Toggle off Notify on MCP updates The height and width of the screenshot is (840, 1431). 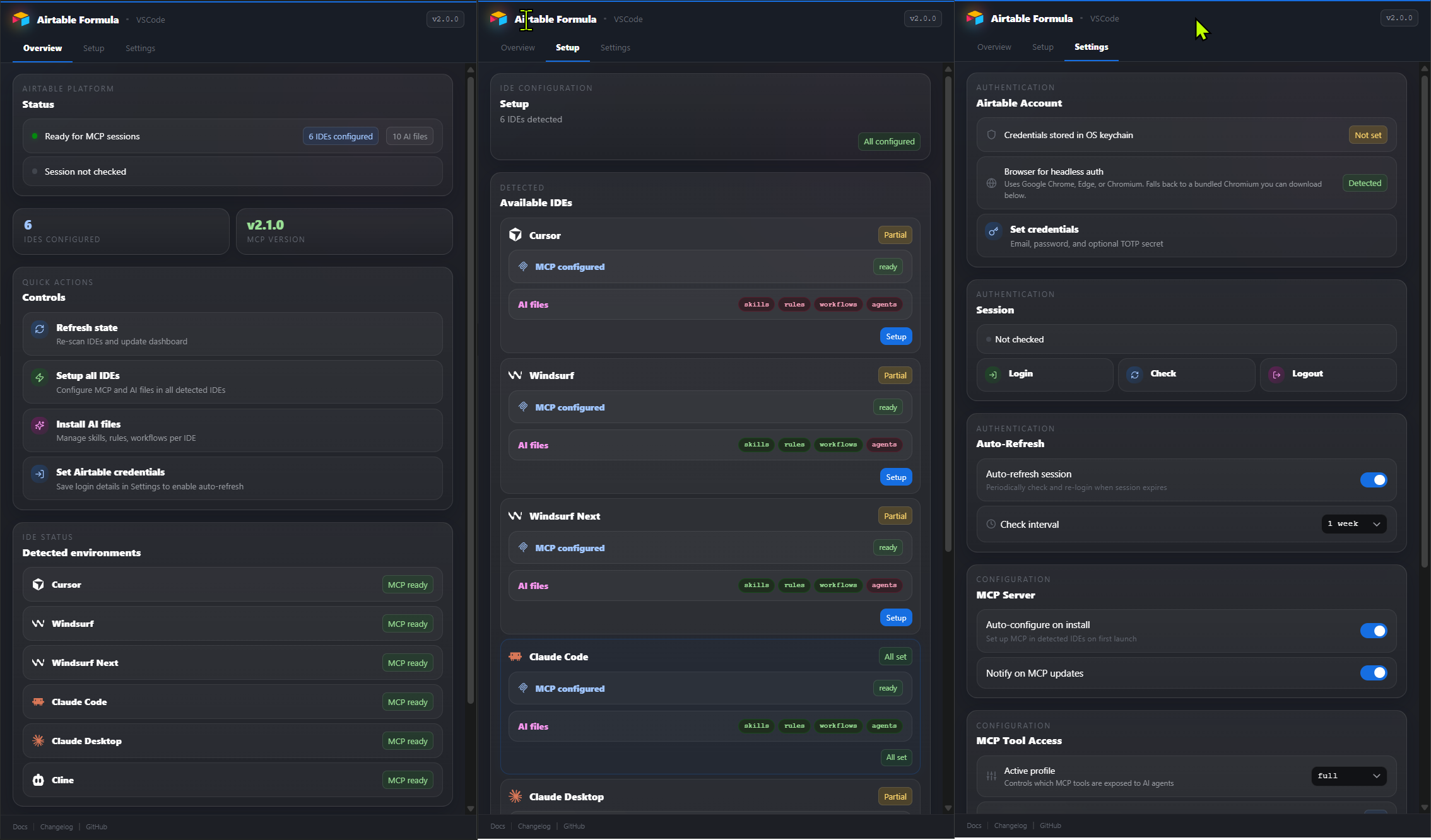click(x=1374, y=672)
